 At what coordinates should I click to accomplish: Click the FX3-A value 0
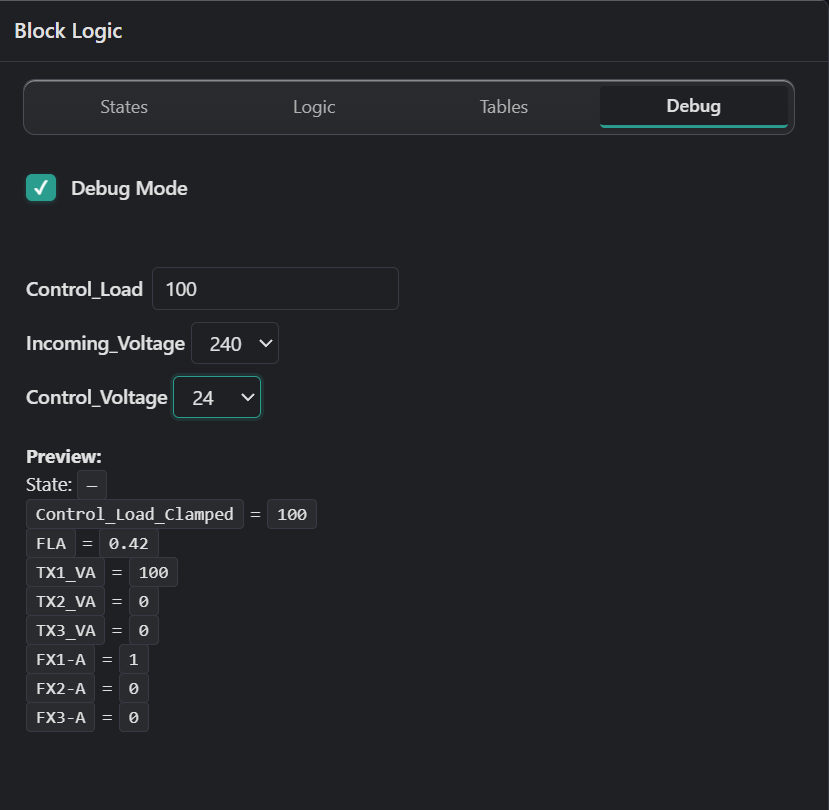click(134, 717)
